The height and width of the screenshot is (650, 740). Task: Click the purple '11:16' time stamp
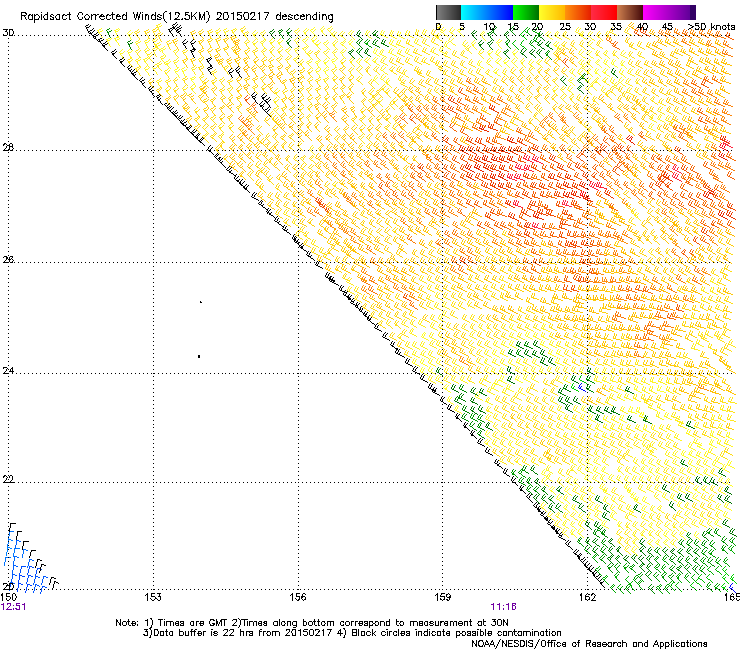tap(503, 607)
